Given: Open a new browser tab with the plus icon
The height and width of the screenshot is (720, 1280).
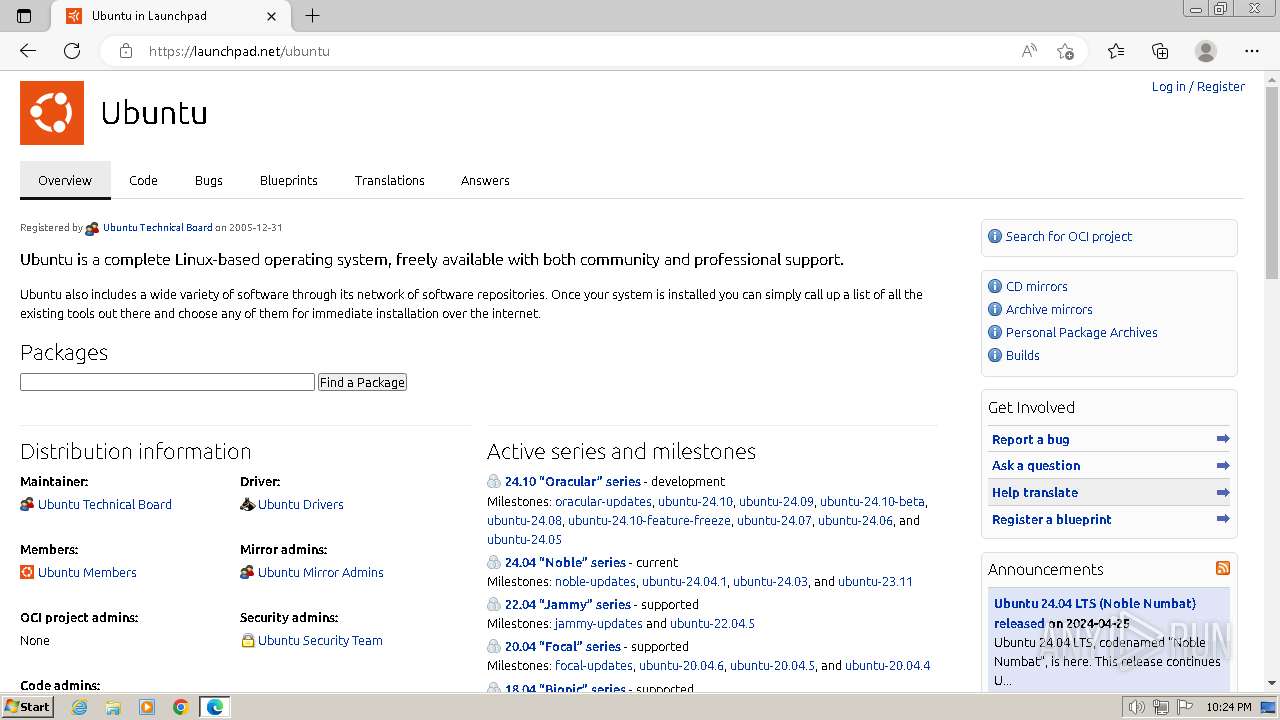Looking at the screenshot, I should [x=313, y=16].
